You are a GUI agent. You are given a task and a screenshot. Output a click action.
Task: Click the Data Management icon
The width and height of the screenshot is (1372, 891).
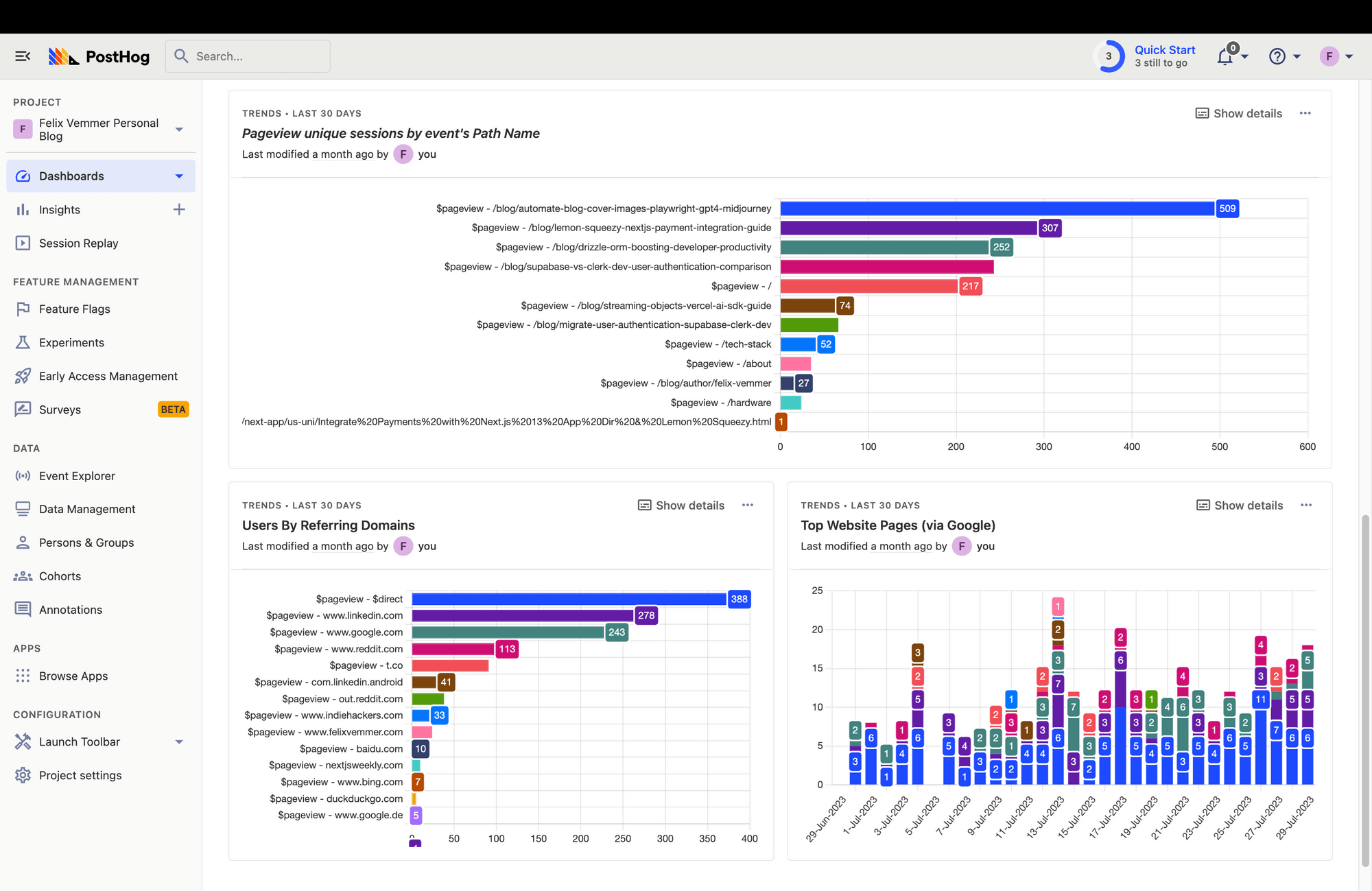pos(23,508)
